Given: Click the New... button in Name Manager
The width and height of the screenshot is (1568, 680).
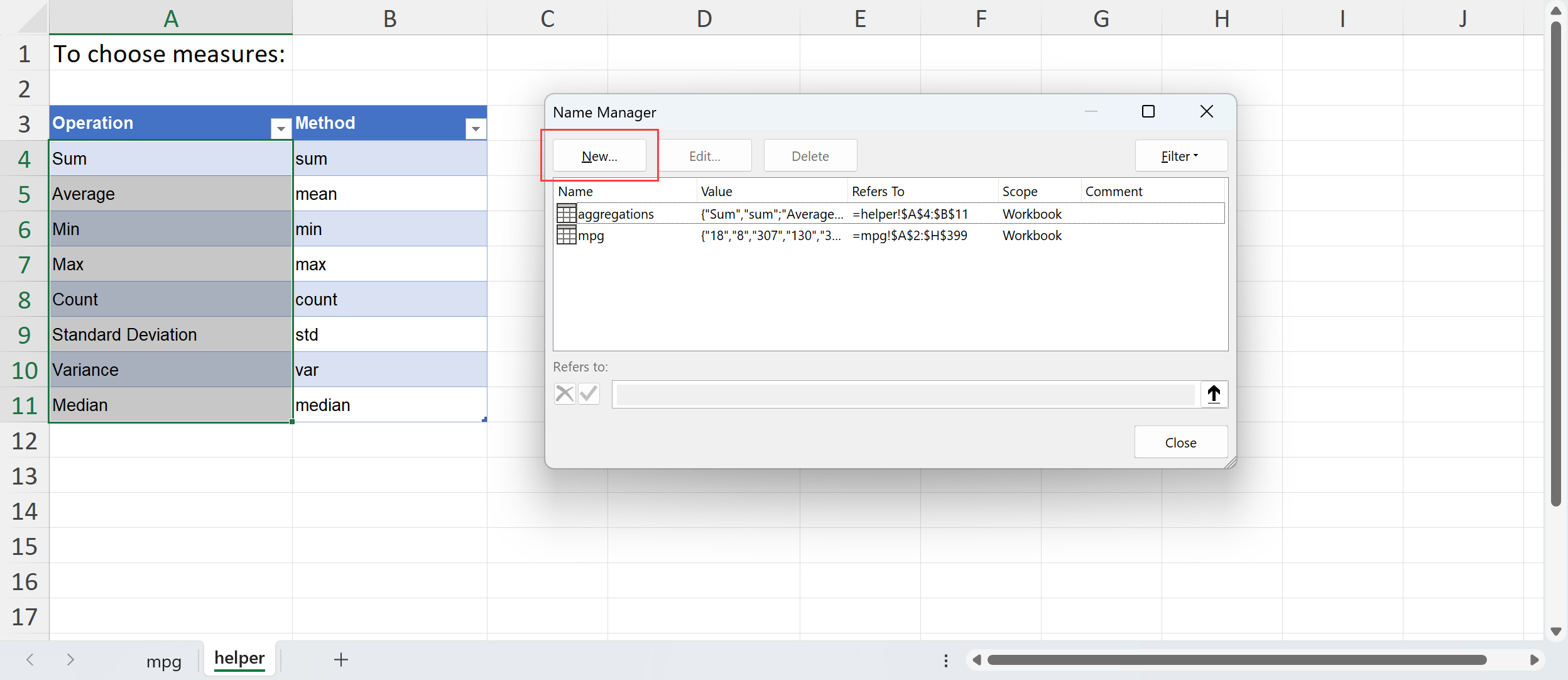Looking at the screenshot, I should [x=599, y=156].
